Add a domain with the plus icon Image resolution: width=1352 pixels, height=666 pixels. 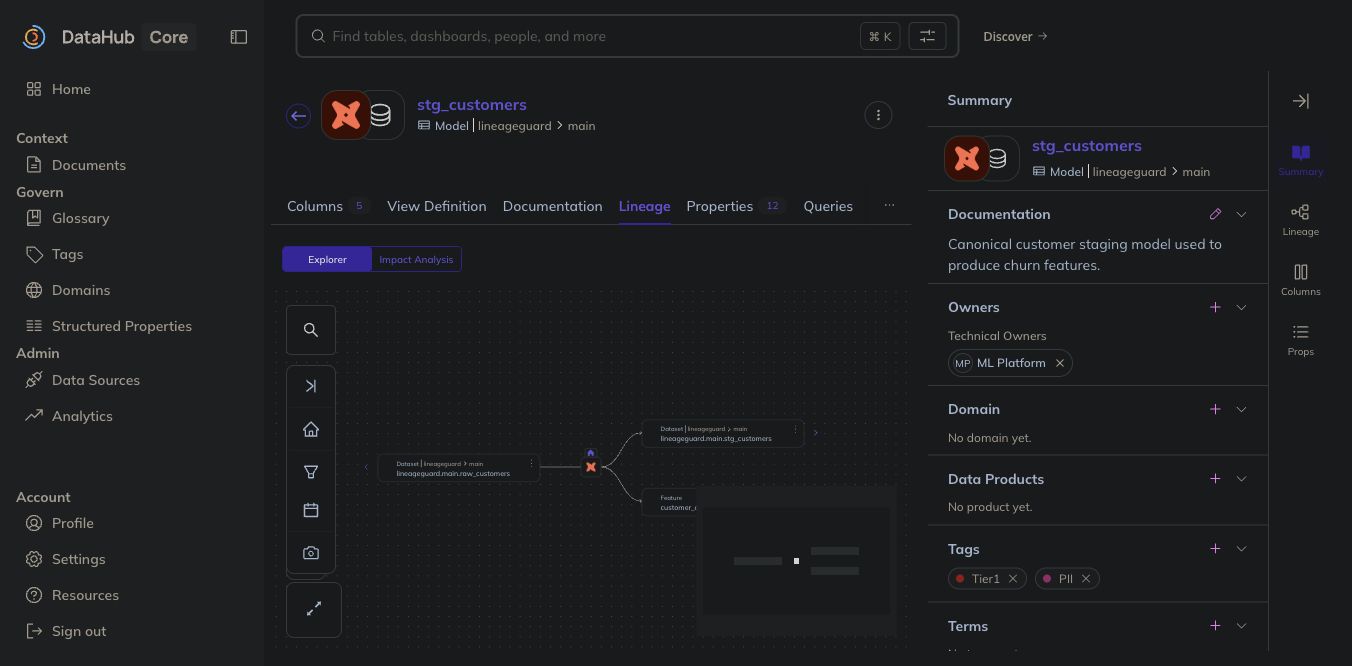1215,409
